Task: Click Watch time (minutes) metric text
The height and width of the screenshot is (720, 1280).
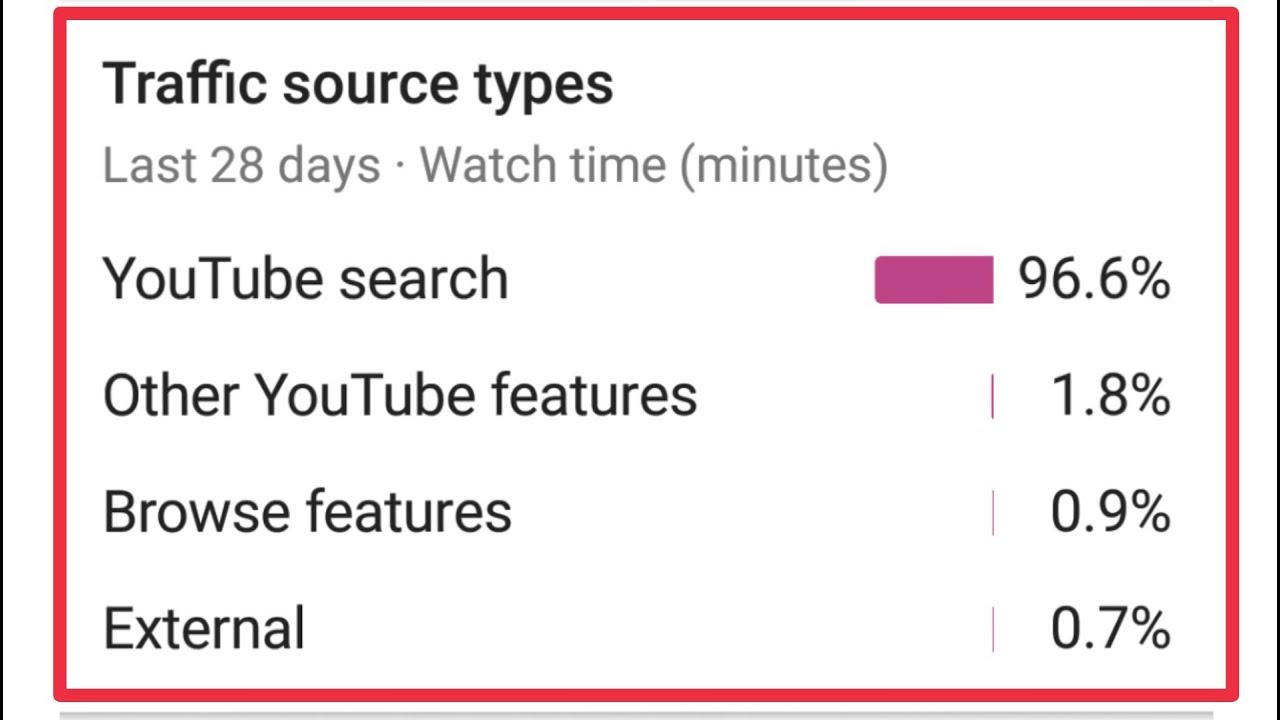Action: pos(654,165)
